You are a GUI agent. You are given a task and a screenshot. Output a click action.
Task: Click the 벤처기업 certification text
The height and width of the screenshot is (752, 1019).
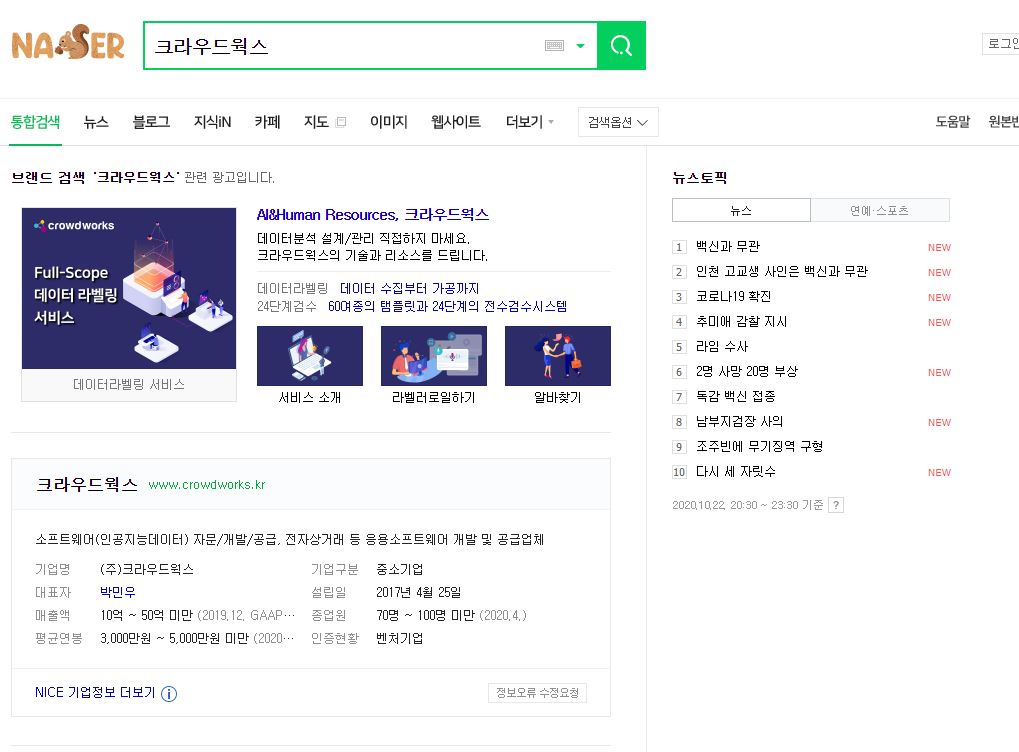click(x=400, y=638)
